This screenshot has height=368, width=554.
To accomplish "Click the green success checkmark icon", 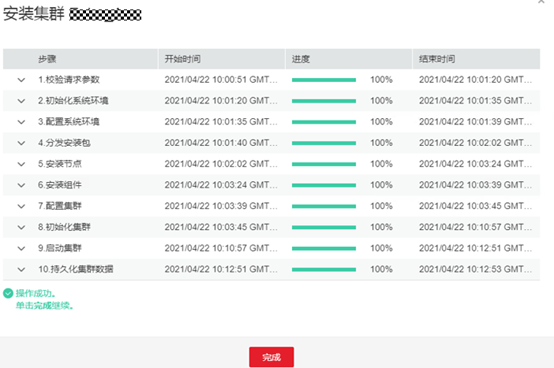I will [8, 293].
